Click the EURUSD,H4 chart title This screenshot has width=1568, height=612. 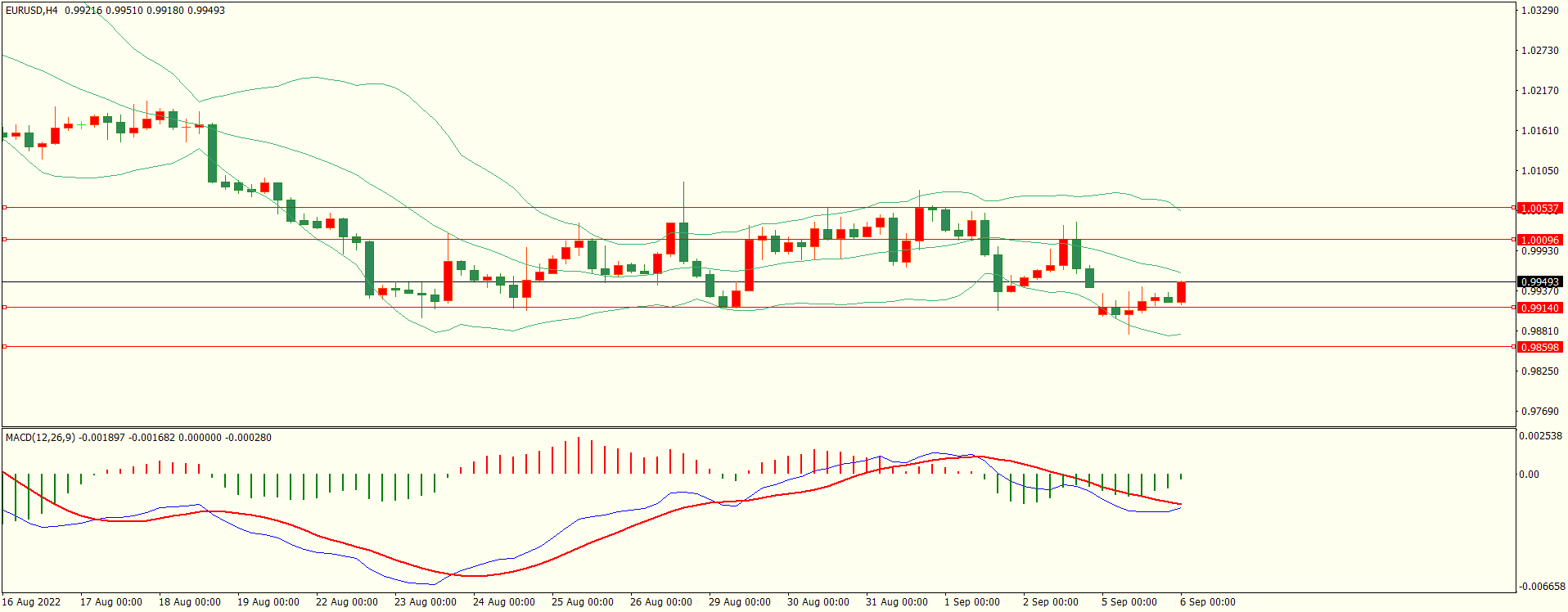(x=32, y=11)
